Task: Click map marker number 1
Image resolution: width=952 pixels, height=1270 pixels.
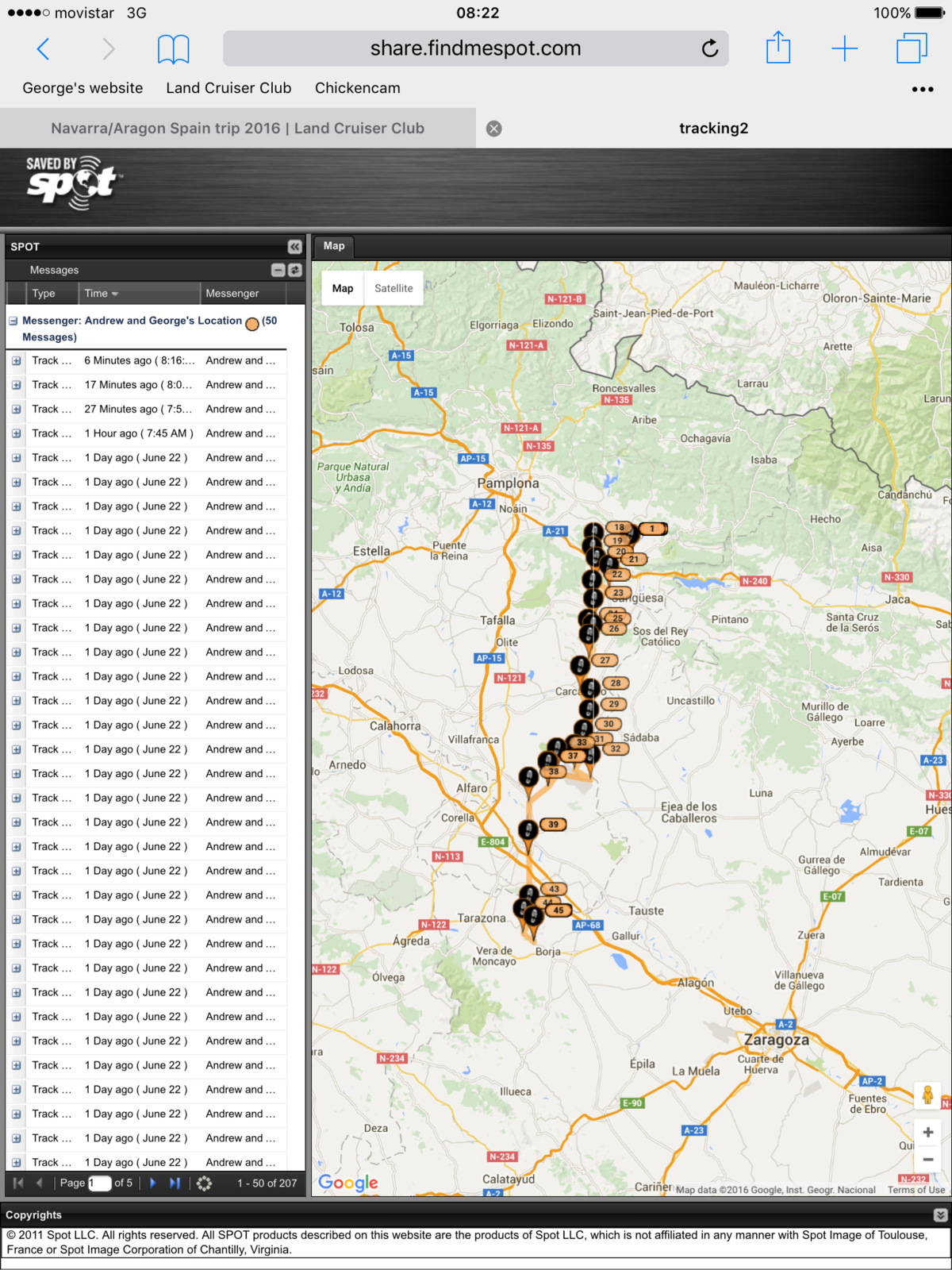Action: point(652,529)
